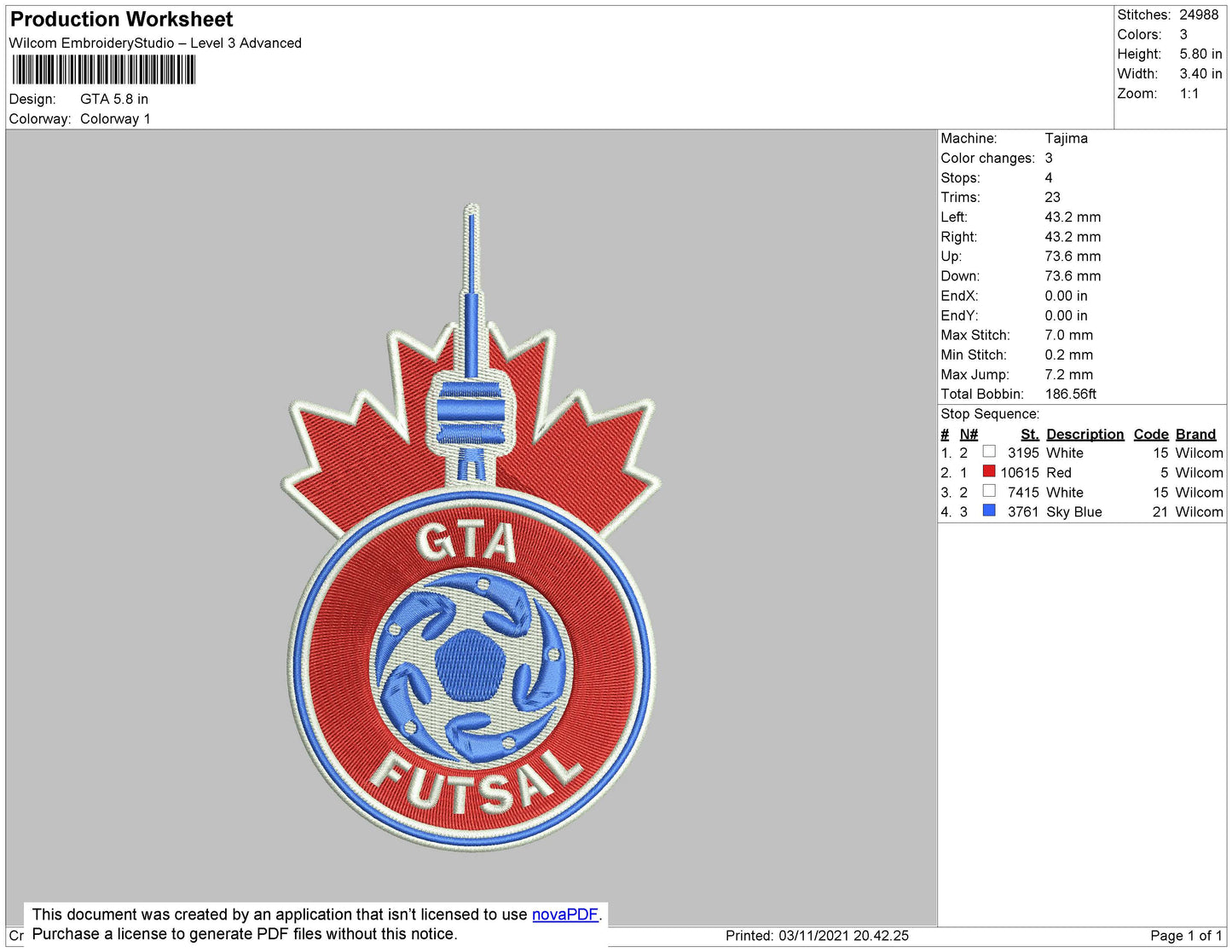Click the printed date '03/11/2021 20.42.25'
Viewport: 1232px width, 952px height.
pos(843,935)
